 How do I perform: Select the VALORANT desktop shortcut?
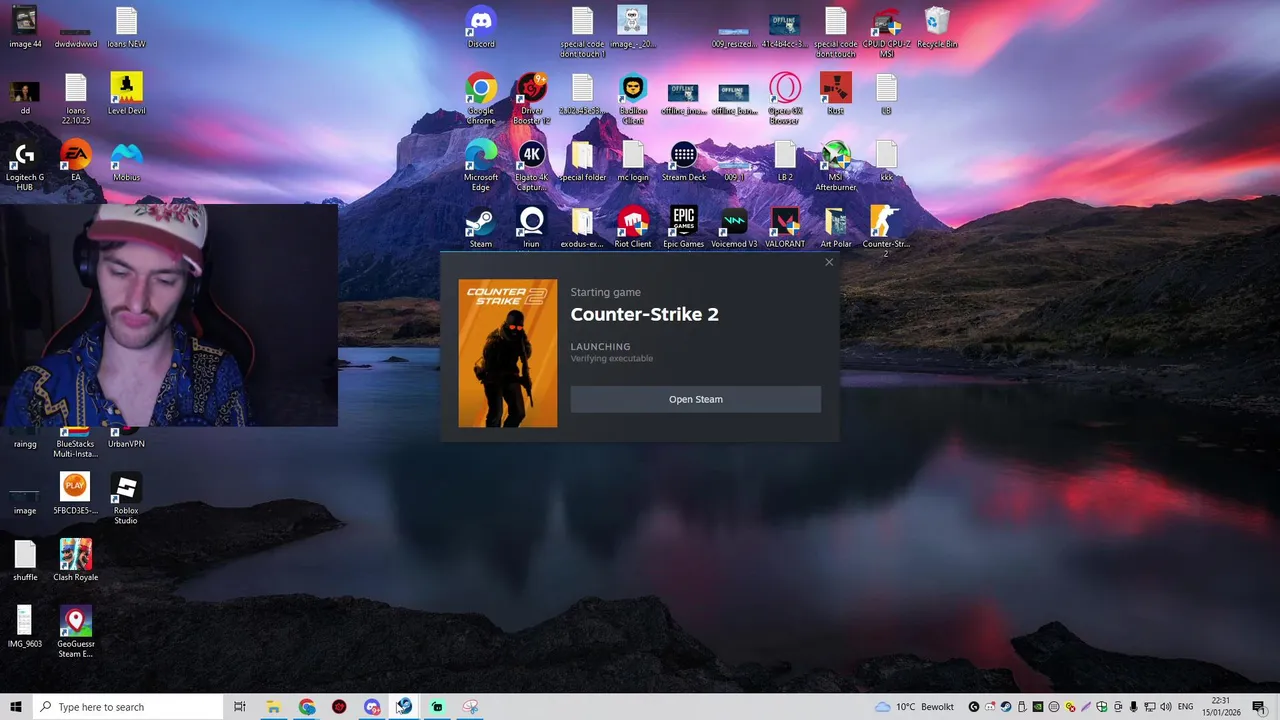point(785,227)
